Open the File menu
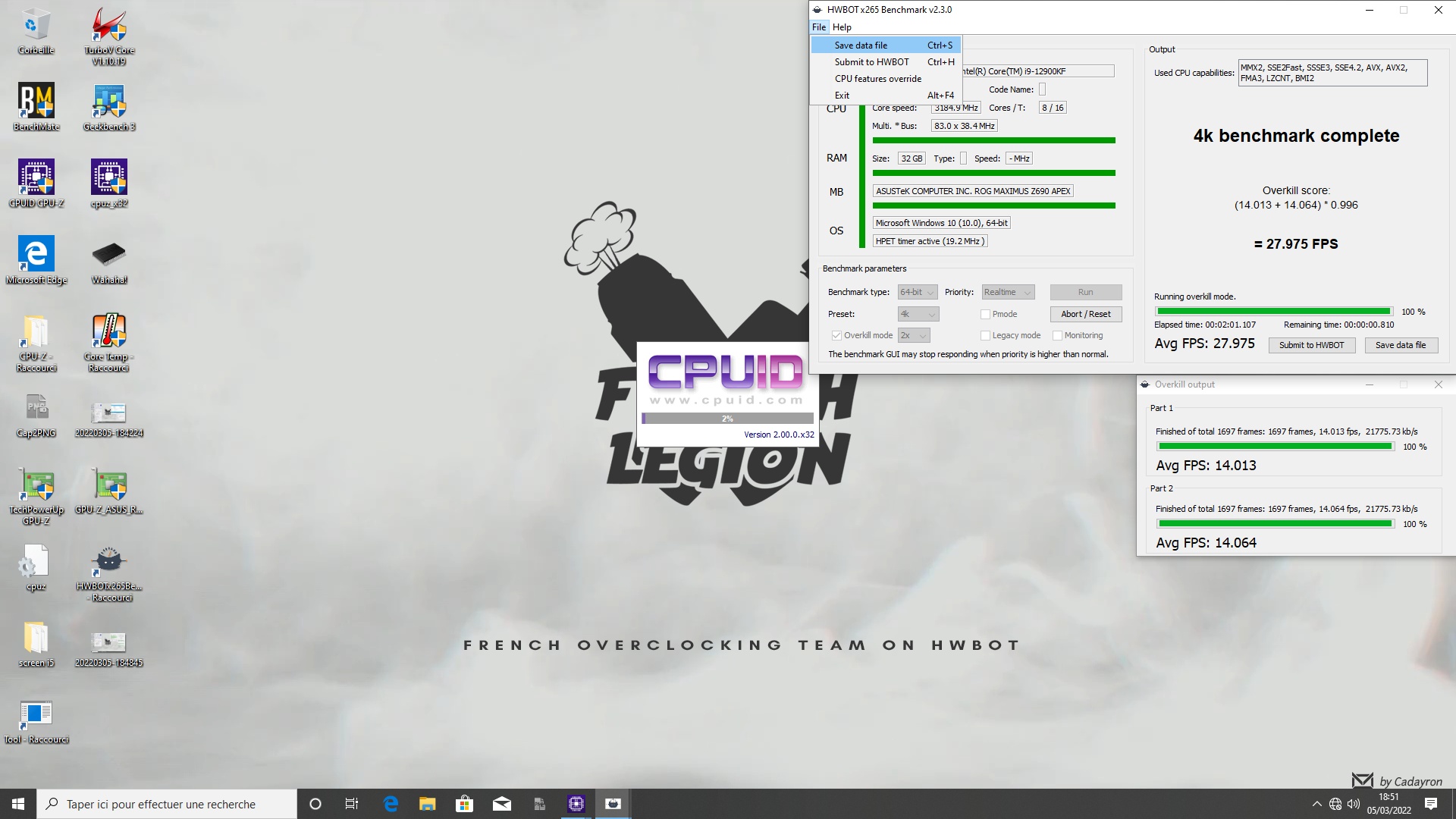Screen dimensions: 1456x819 pos(819,27)
